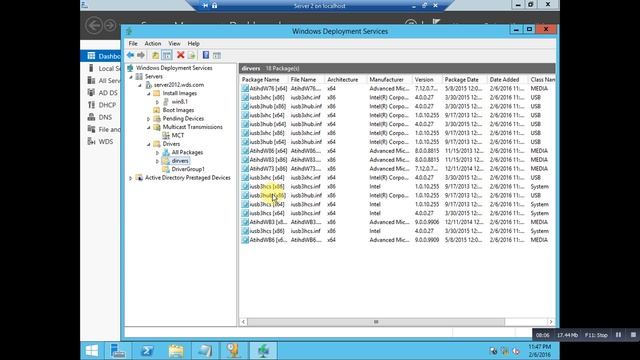The image size is (640, 360).
Task: Expand Active Directory Prestaged Devices node
Action: [x=131, y=178]
